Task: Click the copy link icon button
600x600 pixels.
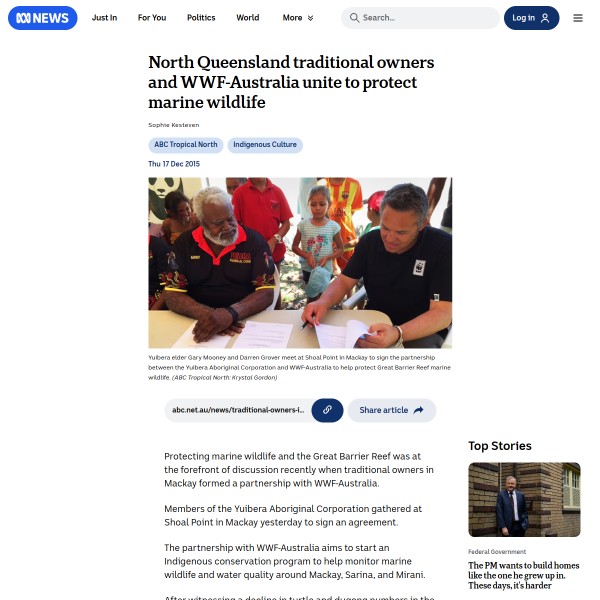Action: 327,410
